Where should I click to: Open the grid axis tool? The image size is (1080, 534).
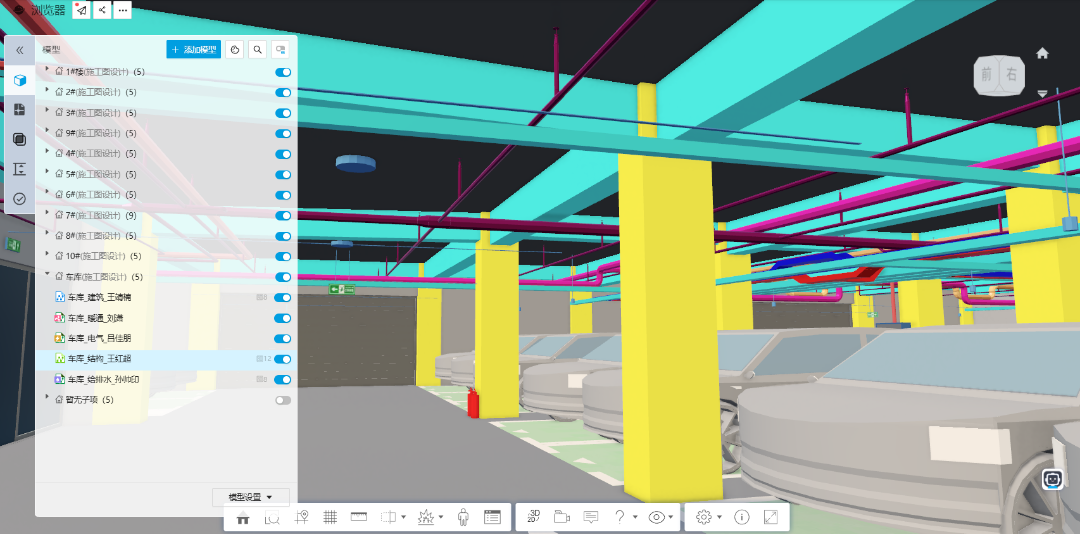pyautogui.click(x=330, y=517)
